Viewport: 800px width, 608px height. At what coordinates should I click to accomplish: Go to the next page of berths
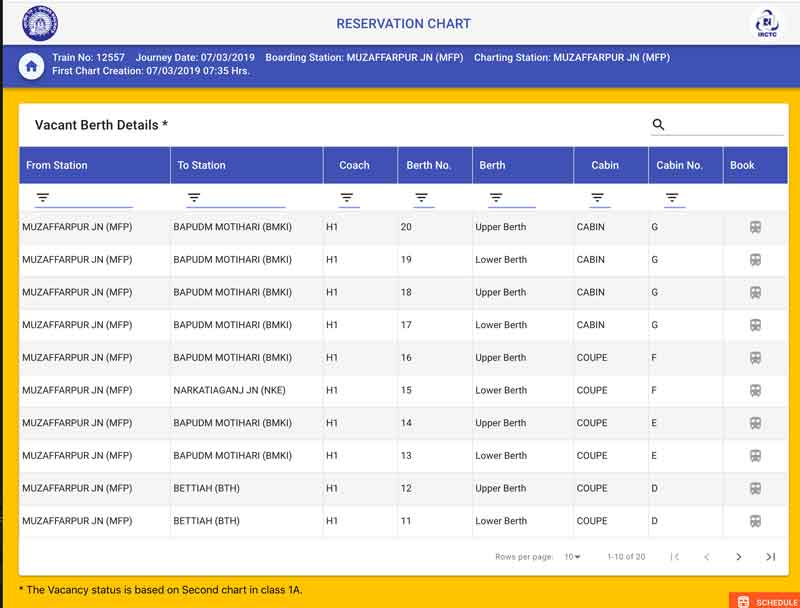738,556
